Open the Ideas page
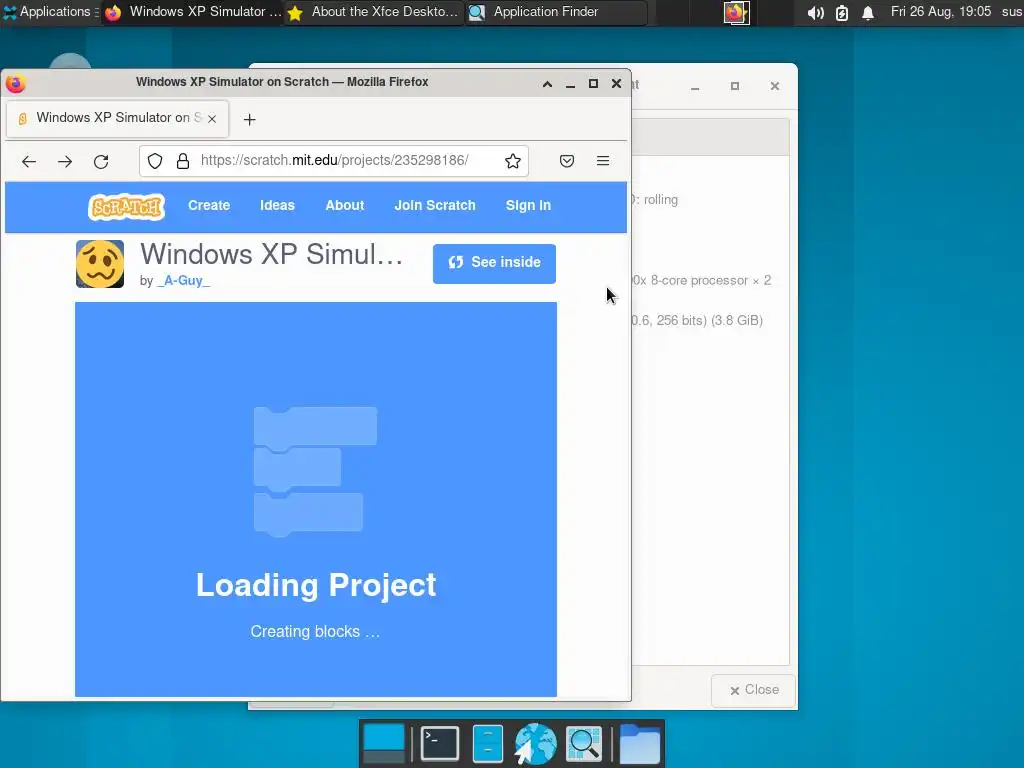 click(x=278, y=205)
